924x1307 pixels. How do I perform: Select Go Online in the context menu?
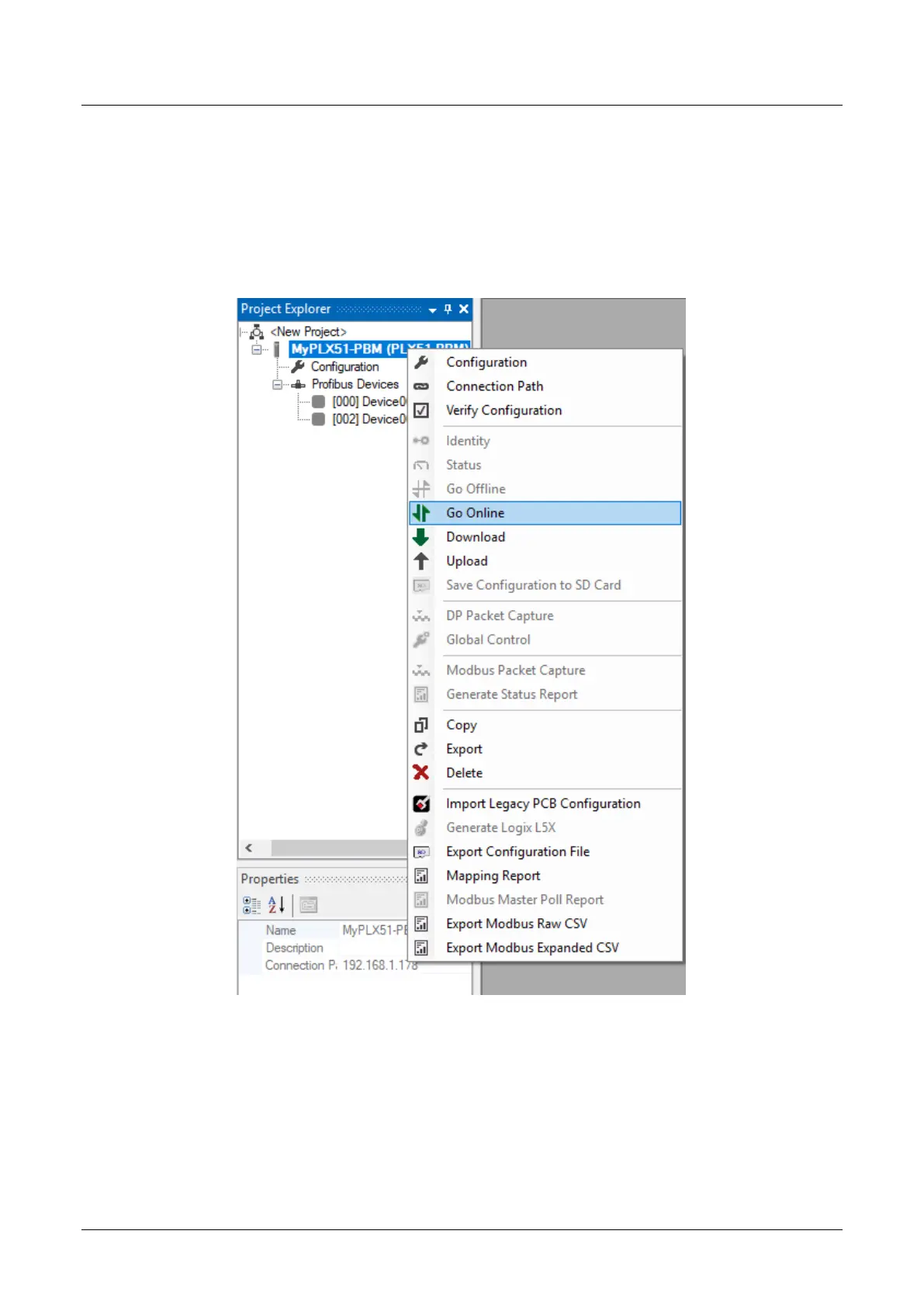pos(546,513)
